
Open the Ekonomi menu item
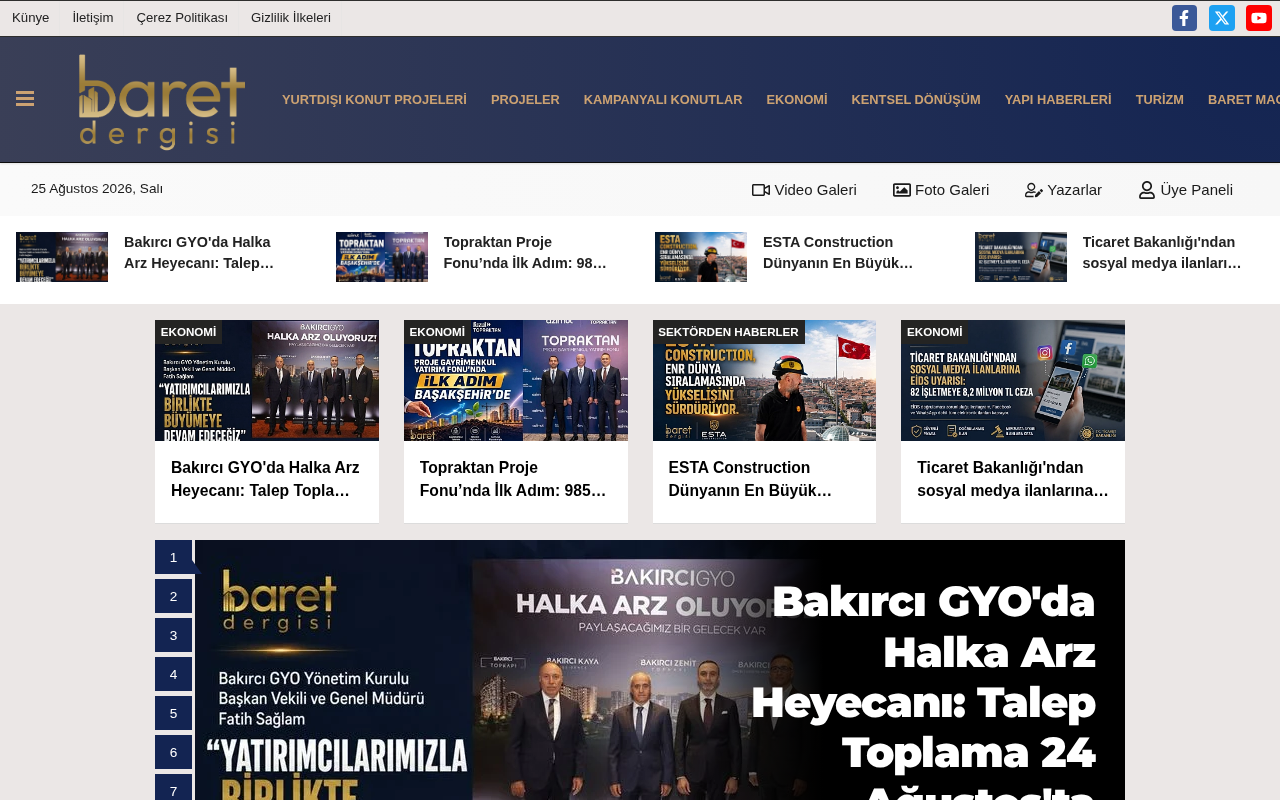tap(797, 100)
